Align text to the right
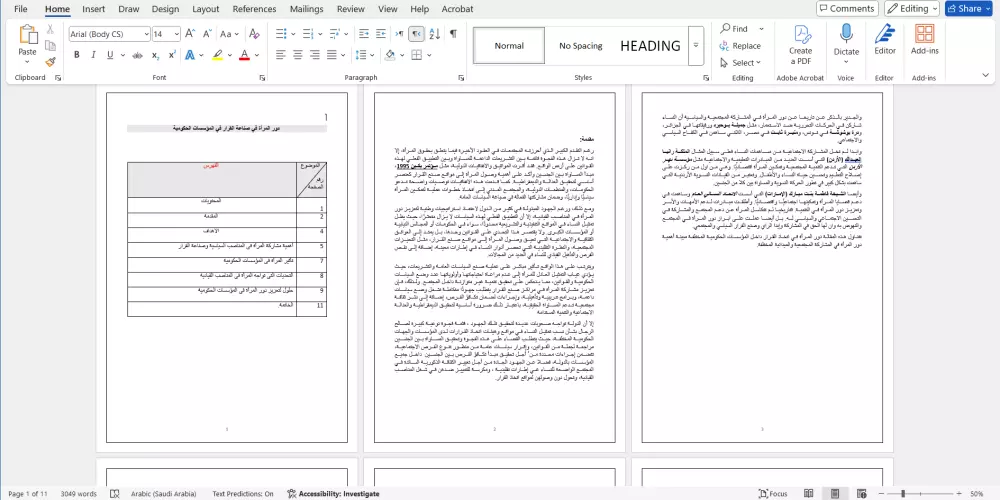 tap(314, 55)
